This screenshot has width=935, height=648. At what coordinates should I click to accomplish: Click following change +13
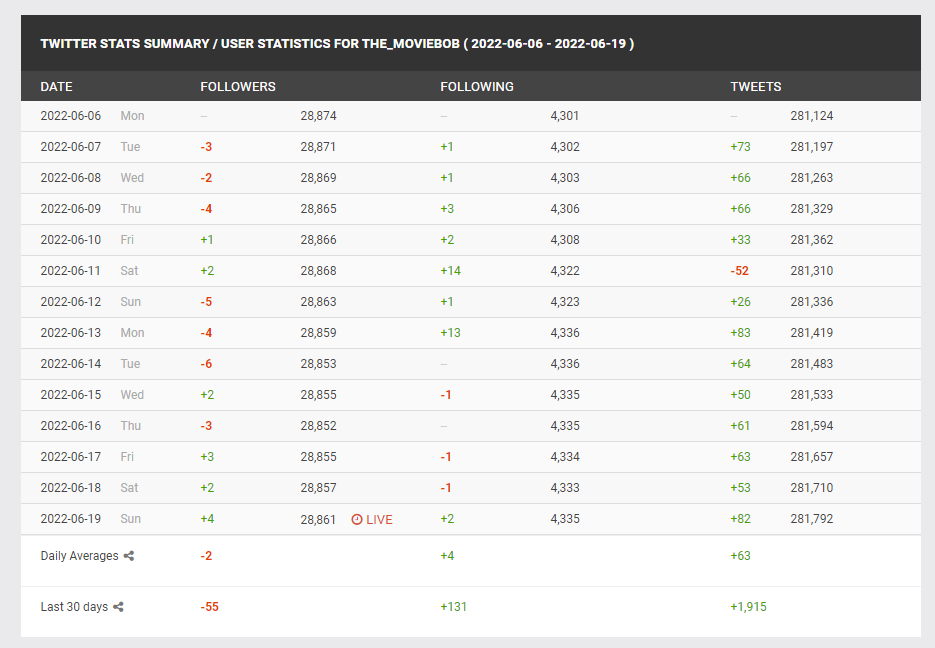point(451,333)
